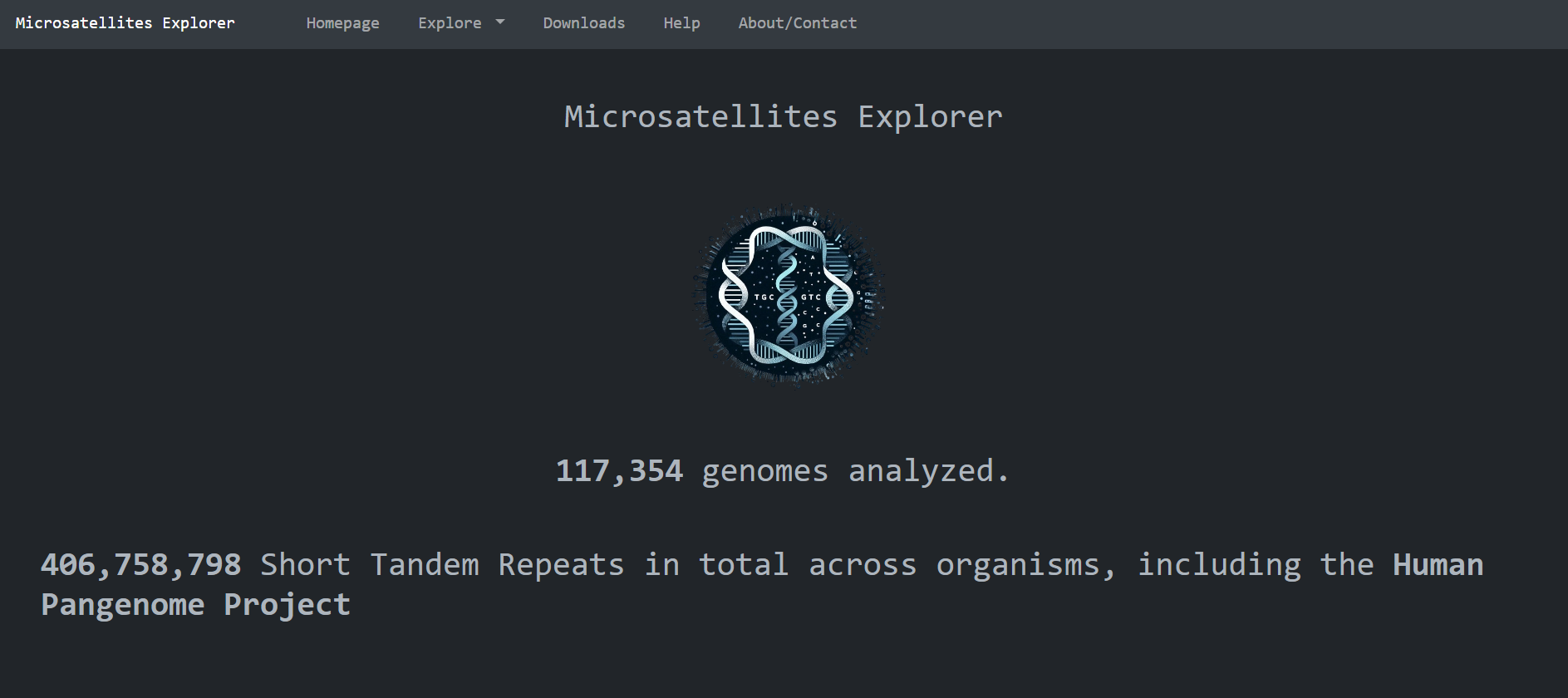The height and width of the screenshot is (698, 1568).
Task: Click the bold 'Pangenome Project' text
Action: pyautogui.click(x=195, y=605)
